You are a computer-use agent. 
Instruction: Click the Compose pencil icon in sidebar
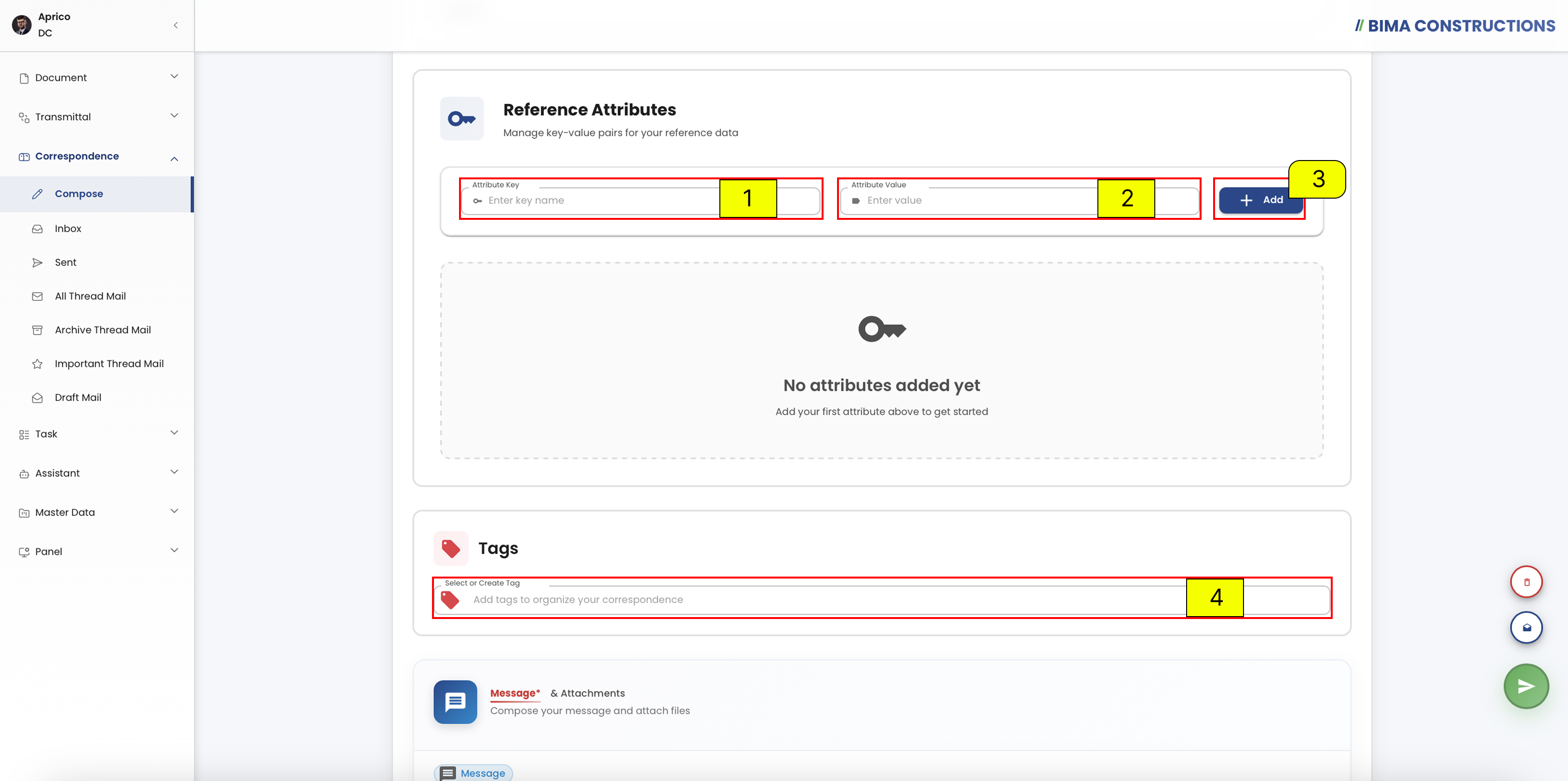37,194
